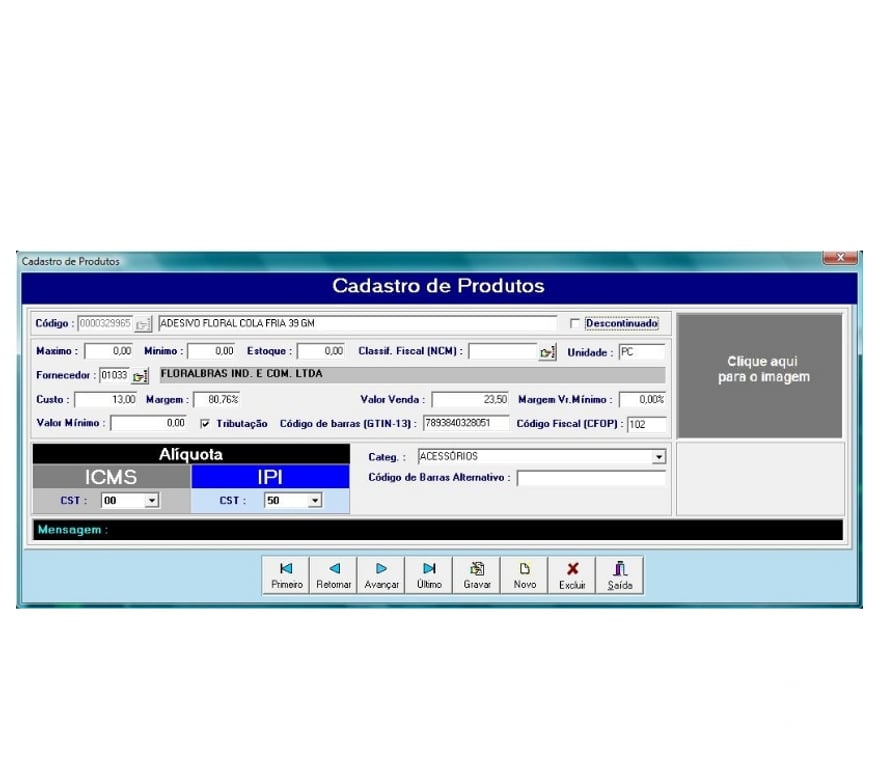
Task: Click the Novo new record icon
Action: pyautogui.click(x=524, y=570)
